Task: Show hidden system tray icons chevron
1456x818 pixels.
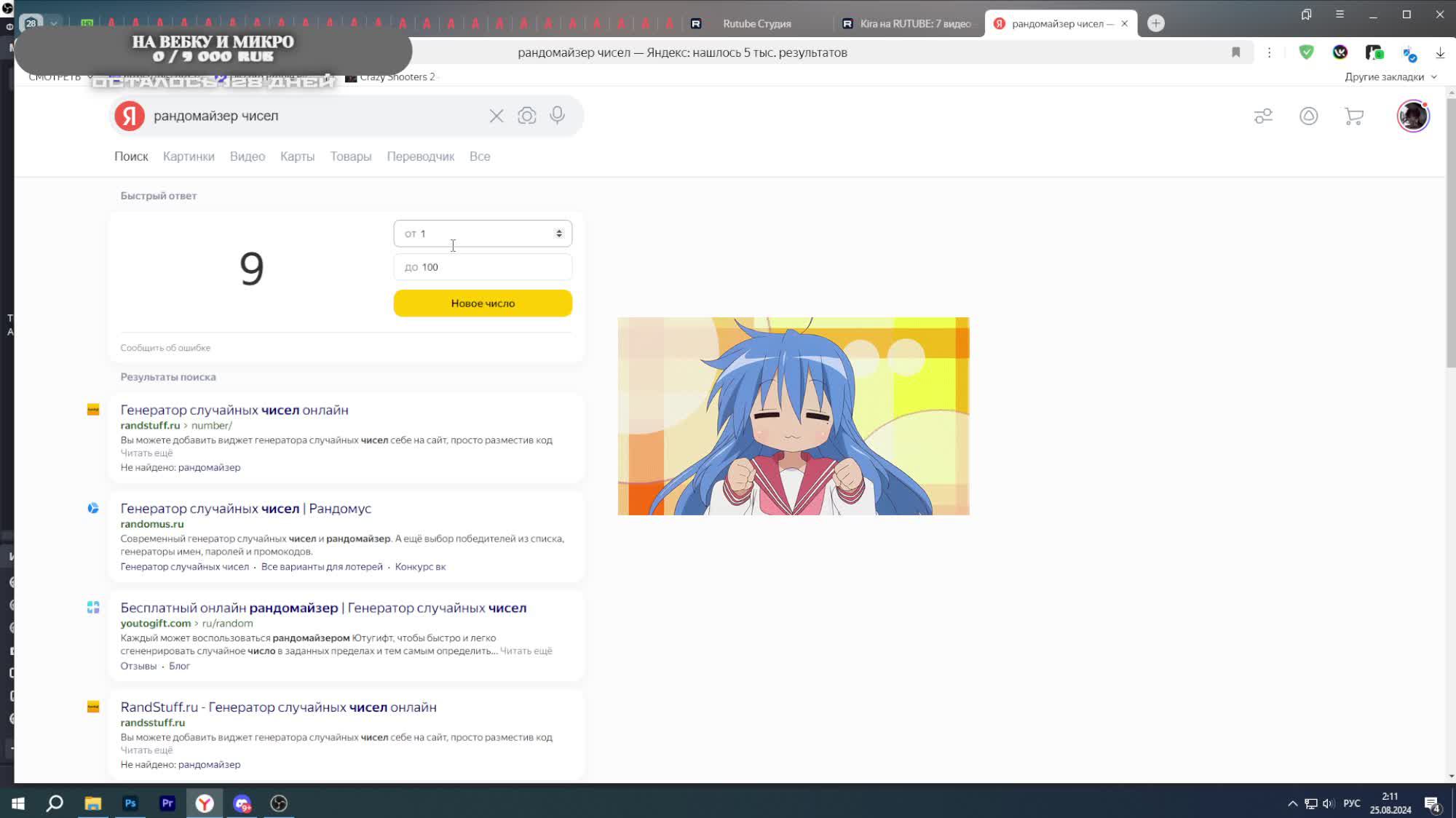Action: click(1292, 803)
